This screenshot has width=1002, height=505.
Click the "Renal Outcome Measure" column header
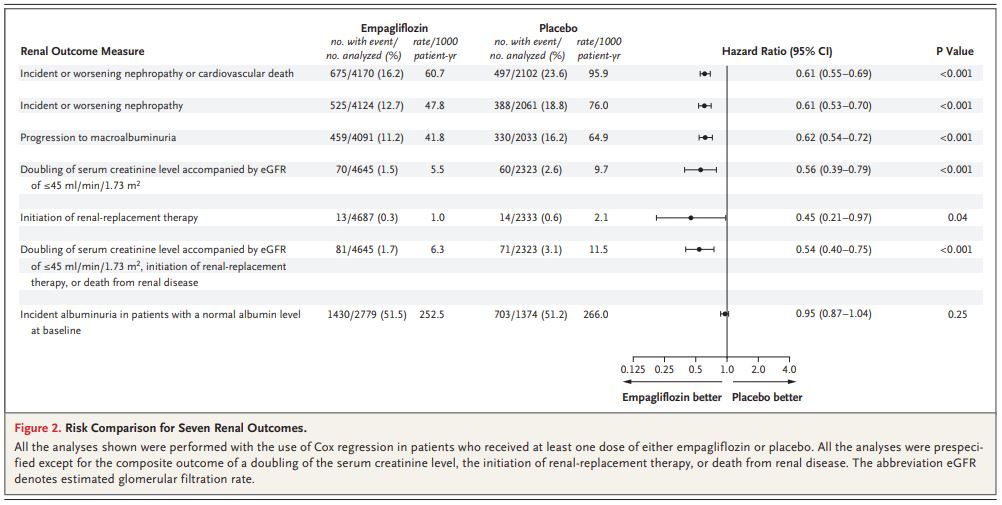tap(82, 51)
